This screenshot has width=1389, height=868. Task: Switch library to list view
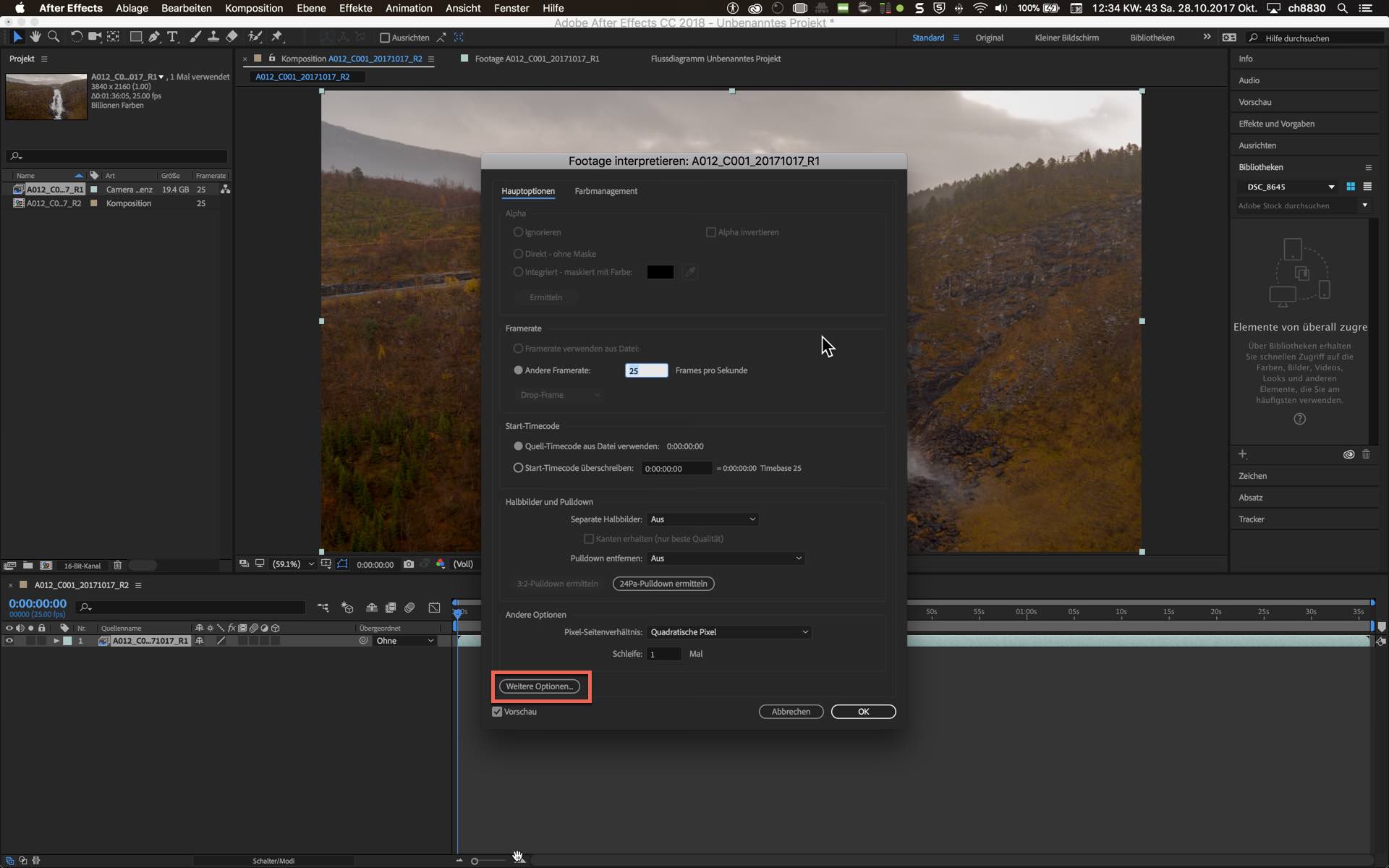click(1367, 187)
